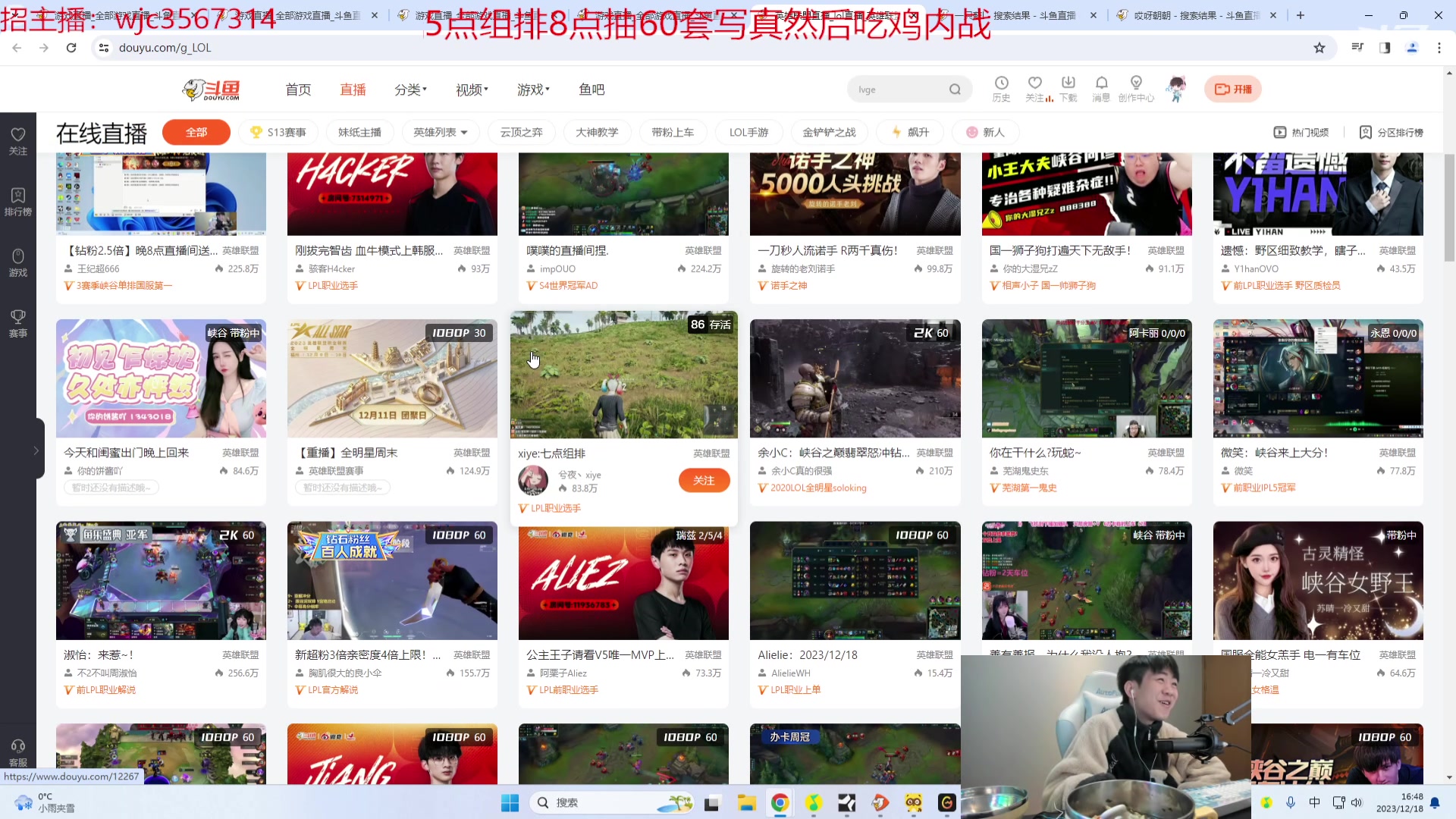Screen dimensions: 1456x819
Task: Select the 妹纸主播 filter
Action: tap(359, 132)
